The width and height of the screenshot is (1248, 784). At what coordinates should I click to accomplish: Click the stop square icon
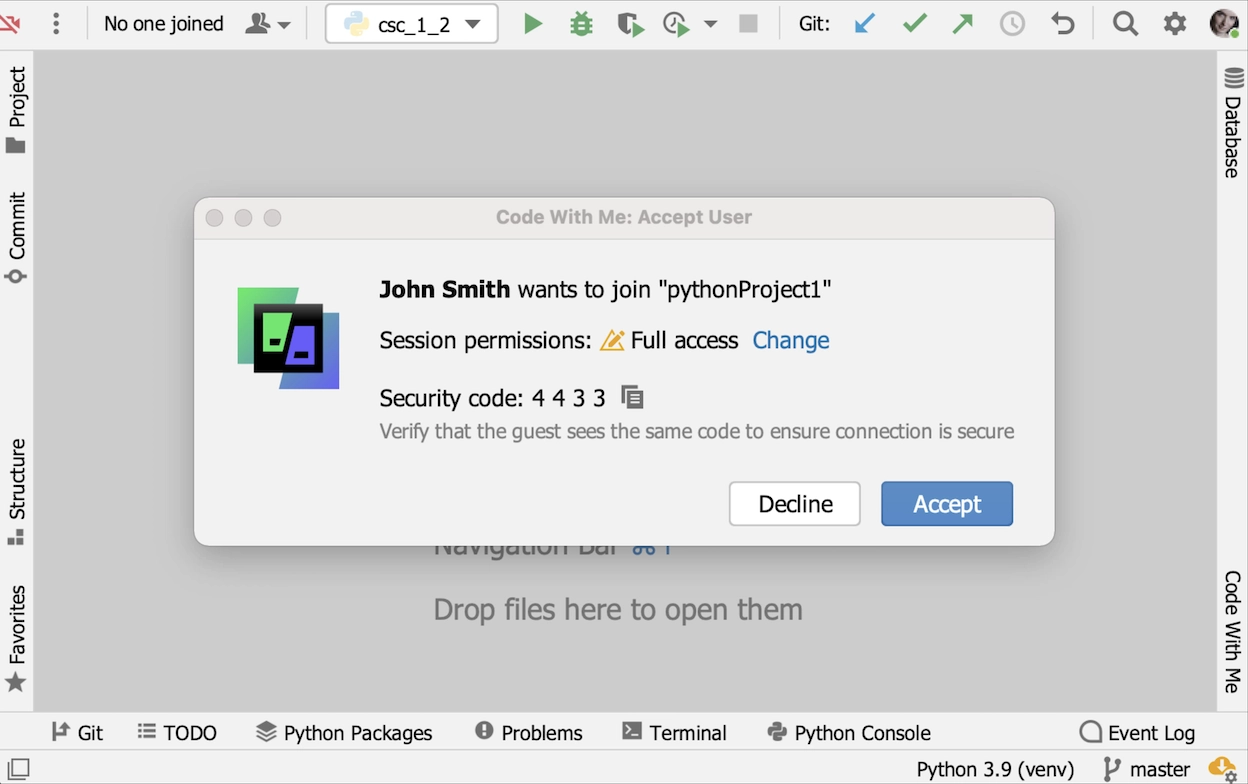[748, 24]
